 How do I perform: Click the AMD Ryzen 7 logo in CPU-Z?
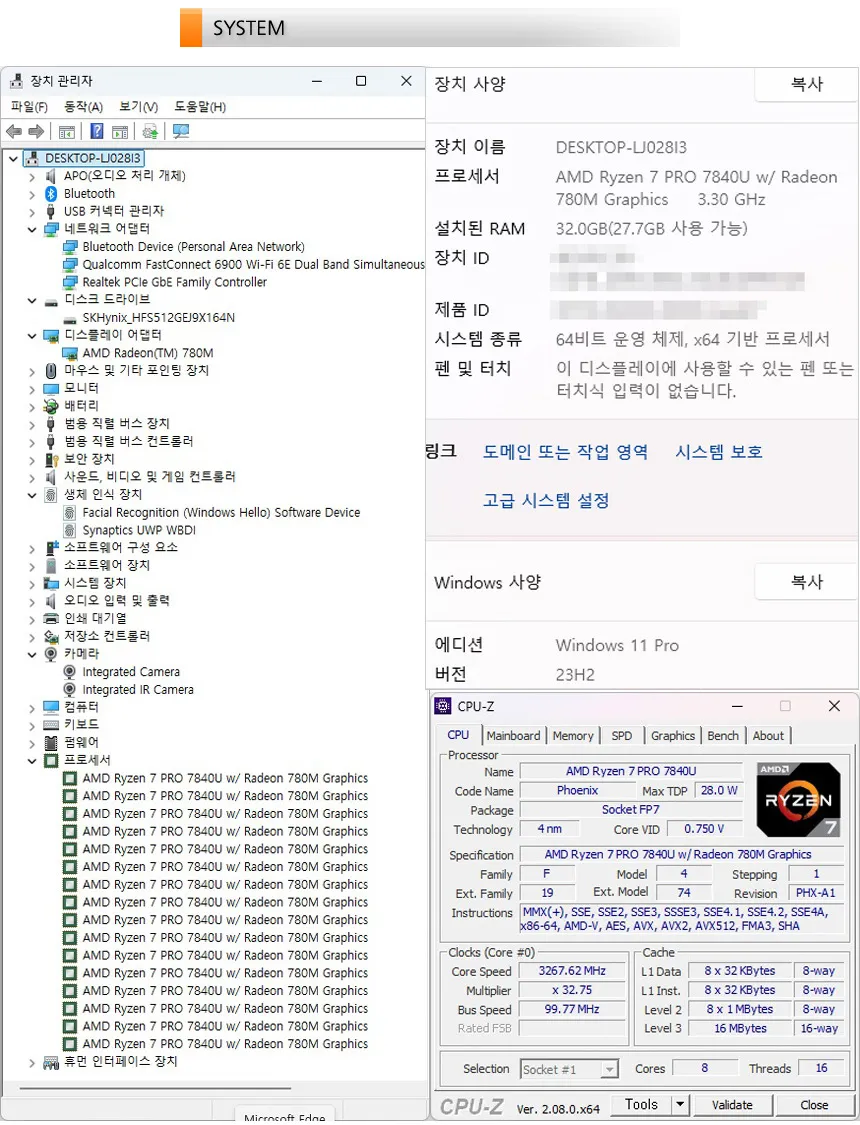click(798, 800)
